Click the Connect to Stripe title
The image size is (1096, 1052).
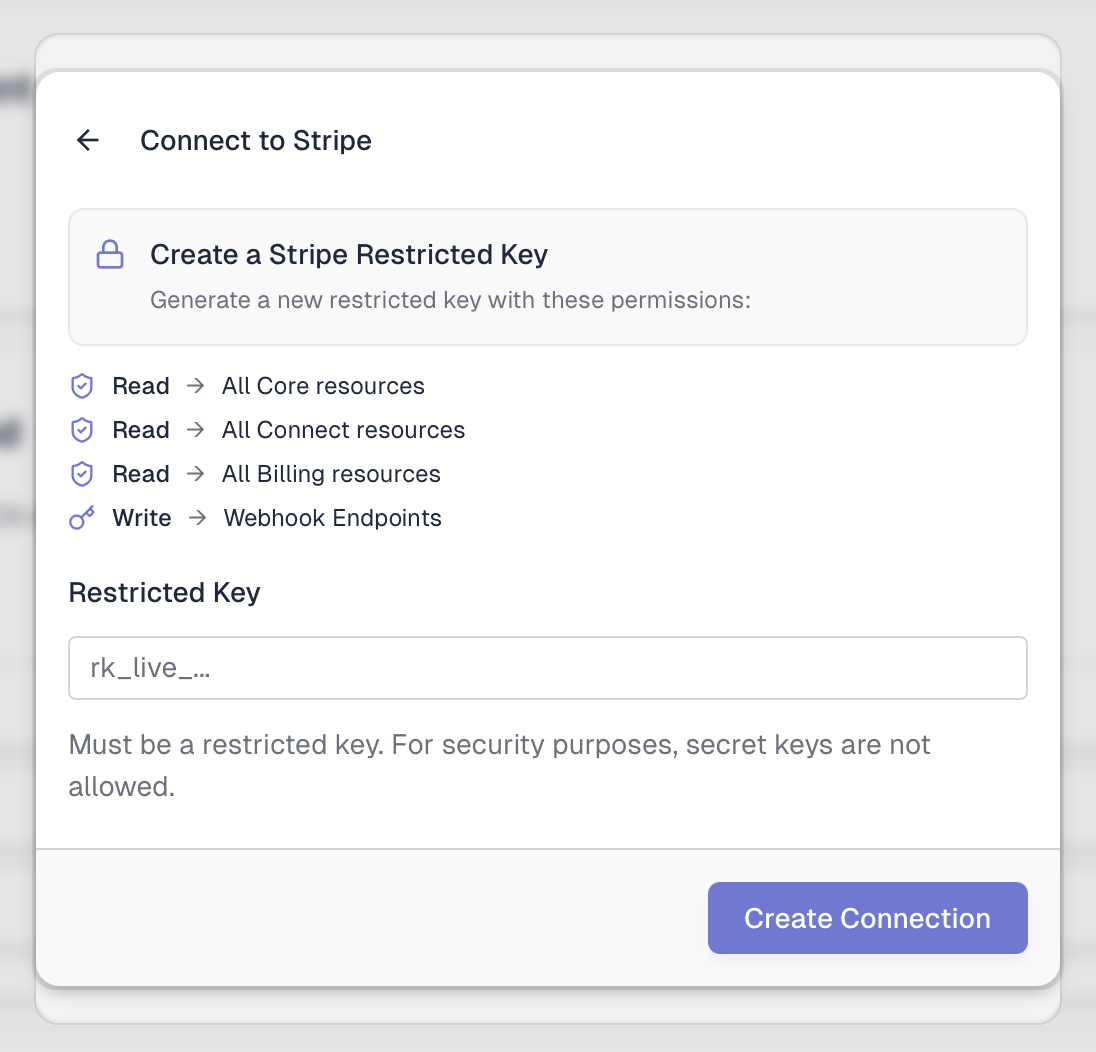point(256,141)
